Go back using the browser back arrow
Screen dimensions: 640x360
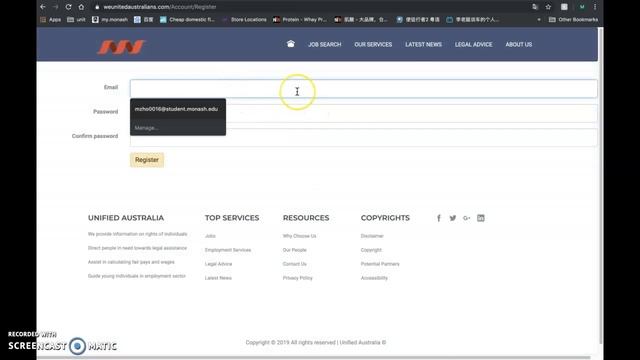[x=43, y=7]
